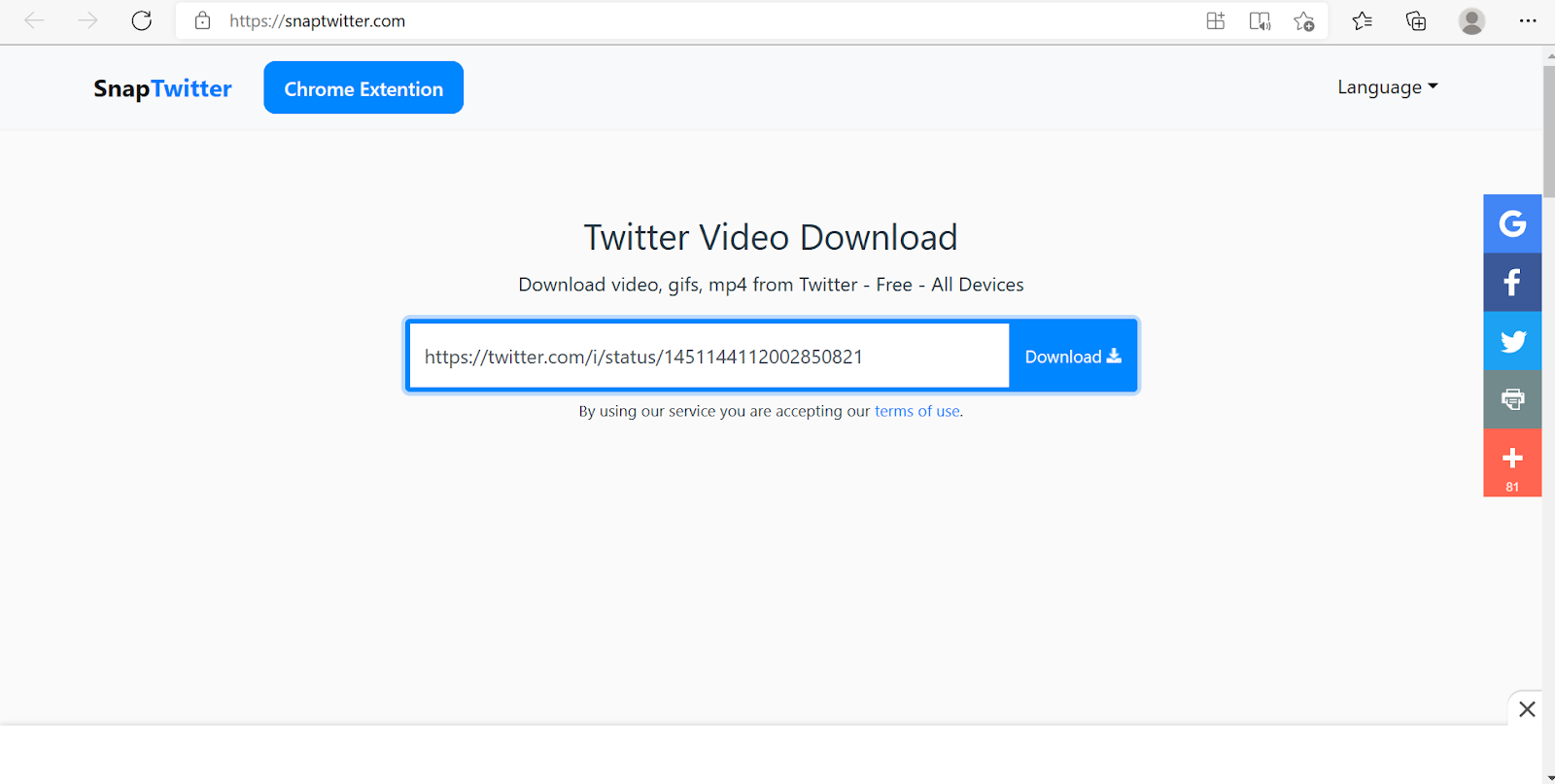The width and height of the screenshot is (1555, 784).
Task: Close the bottom ad banner
Action: click(1527, 709)
